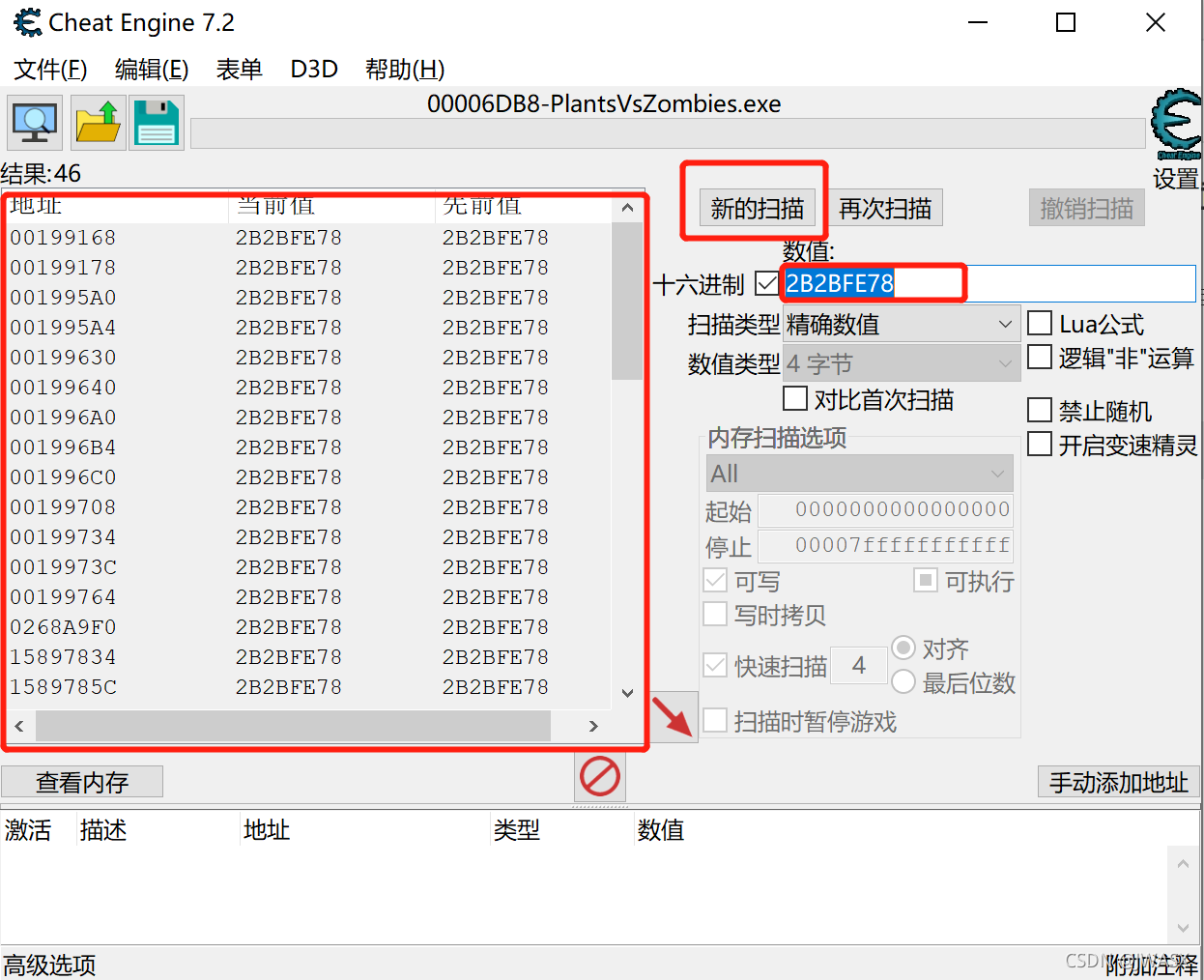This screenshot has height=980, width=1204.
Task: Open the Cheat Engine logo settings
Action: tap(1176, 125)
